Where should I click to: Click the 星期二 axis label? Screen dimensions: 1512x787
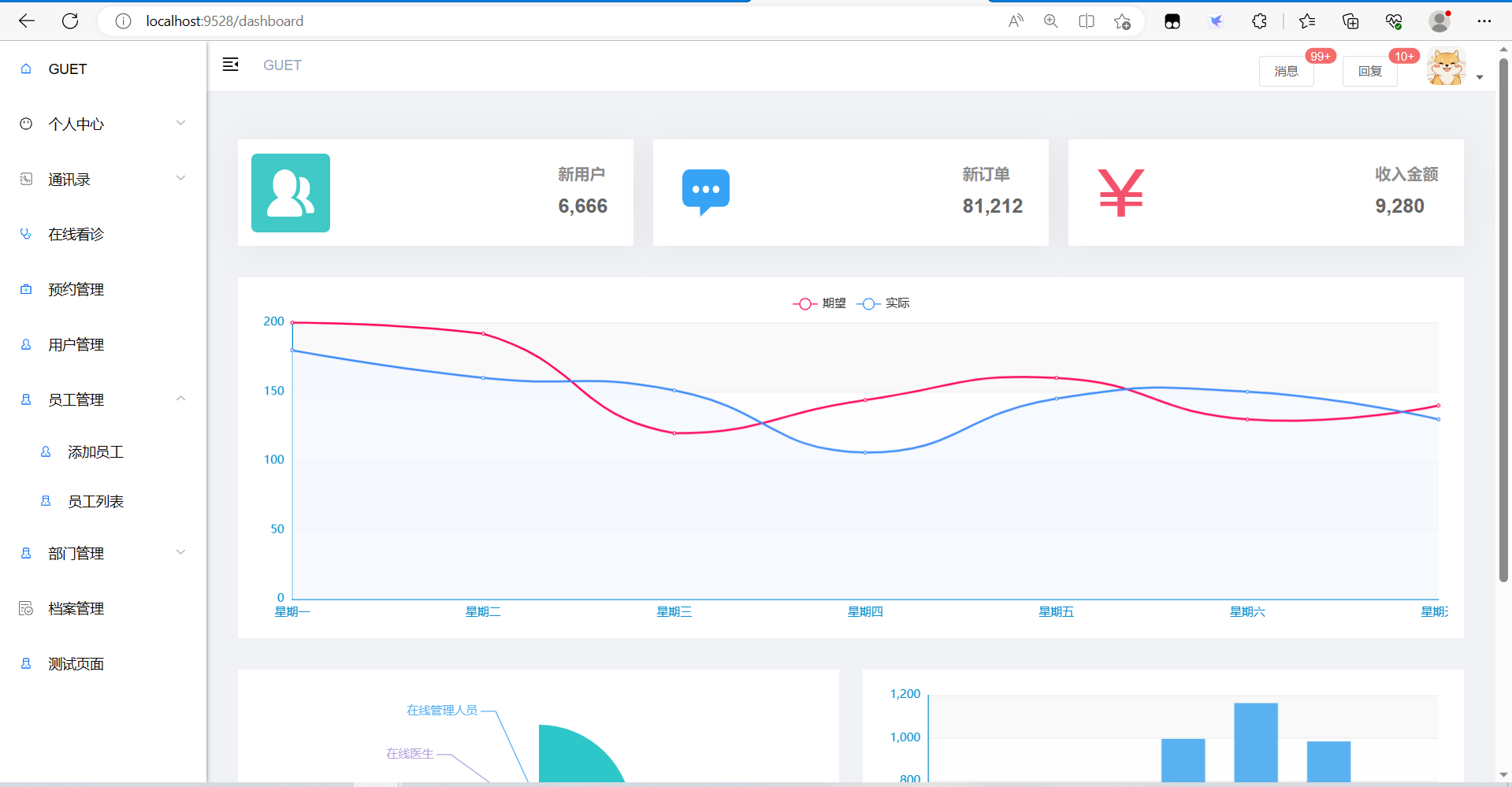pyautogui.click(x=483, y=612)
